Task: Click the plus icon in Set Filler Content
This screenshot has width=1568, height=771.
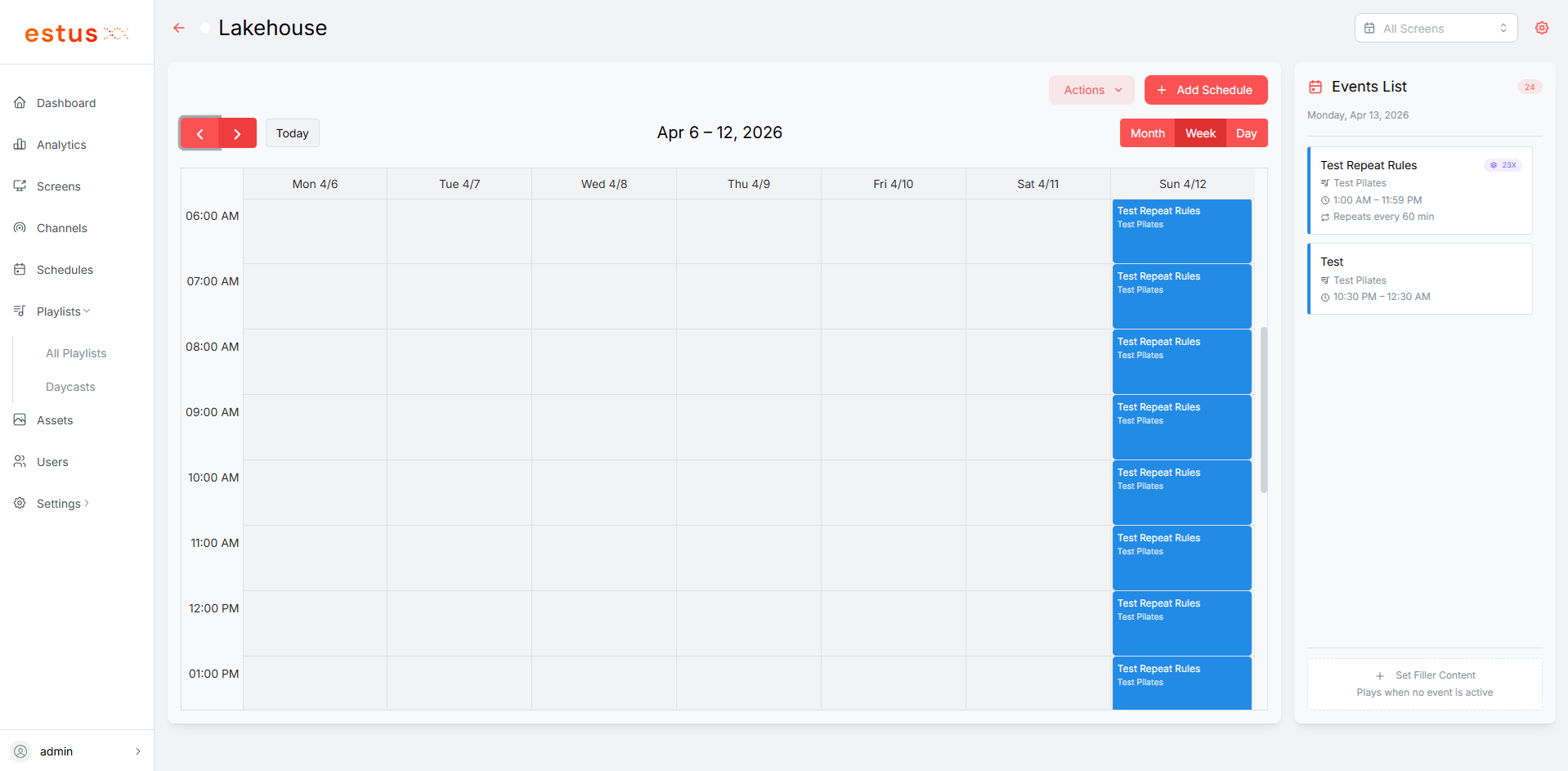Action: coord(1380,676)
